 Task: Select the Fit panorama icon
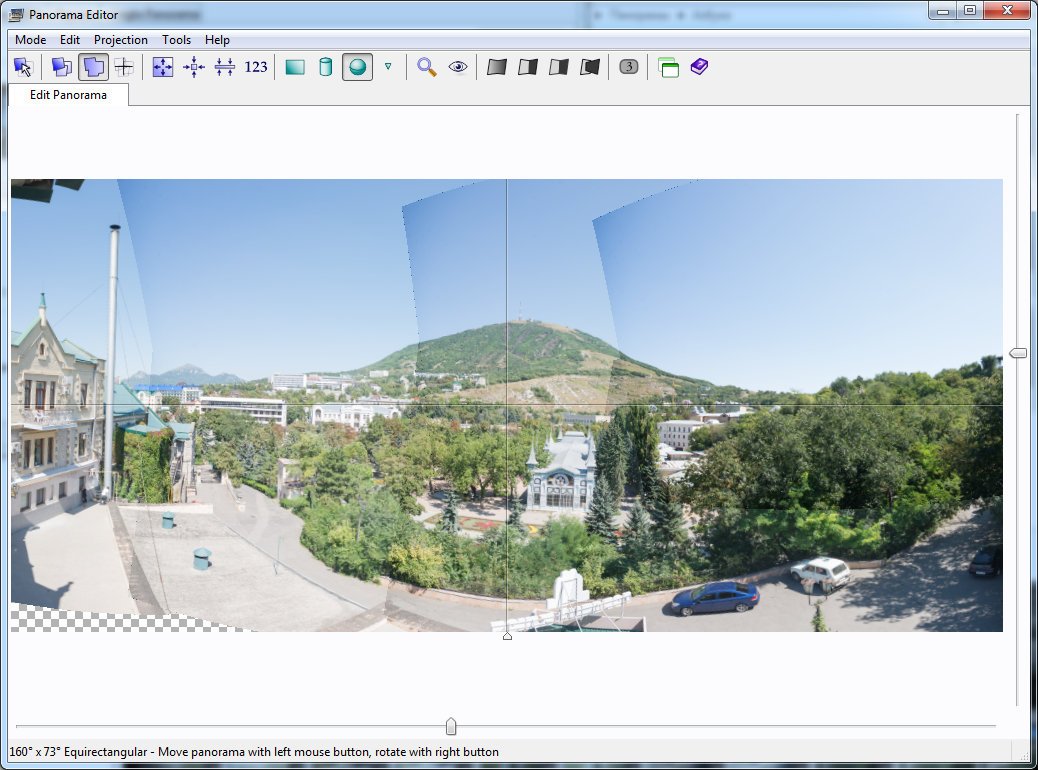(163, 67)
